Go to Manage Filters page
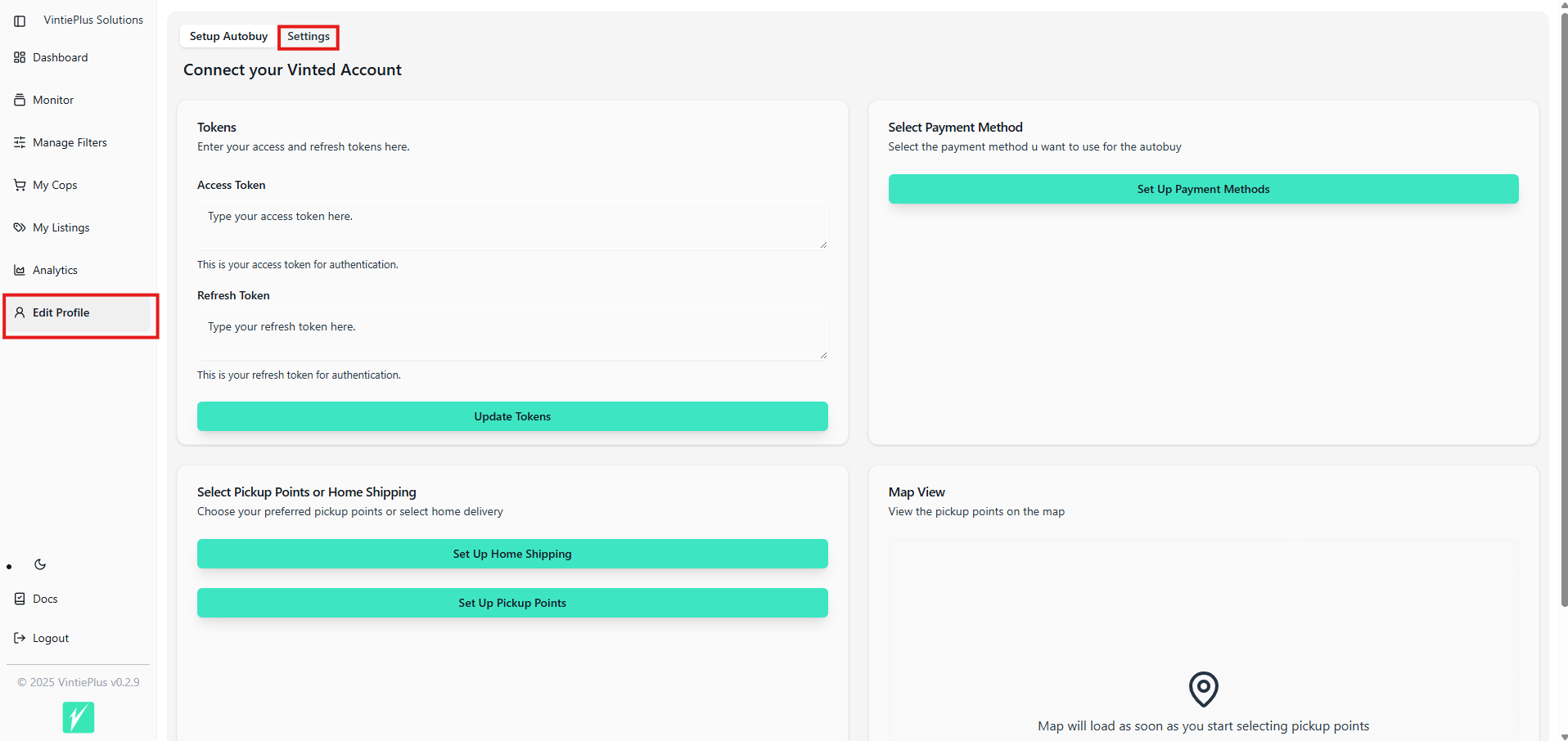Screen dimensions: 1568x741 [x=70, y=142]
